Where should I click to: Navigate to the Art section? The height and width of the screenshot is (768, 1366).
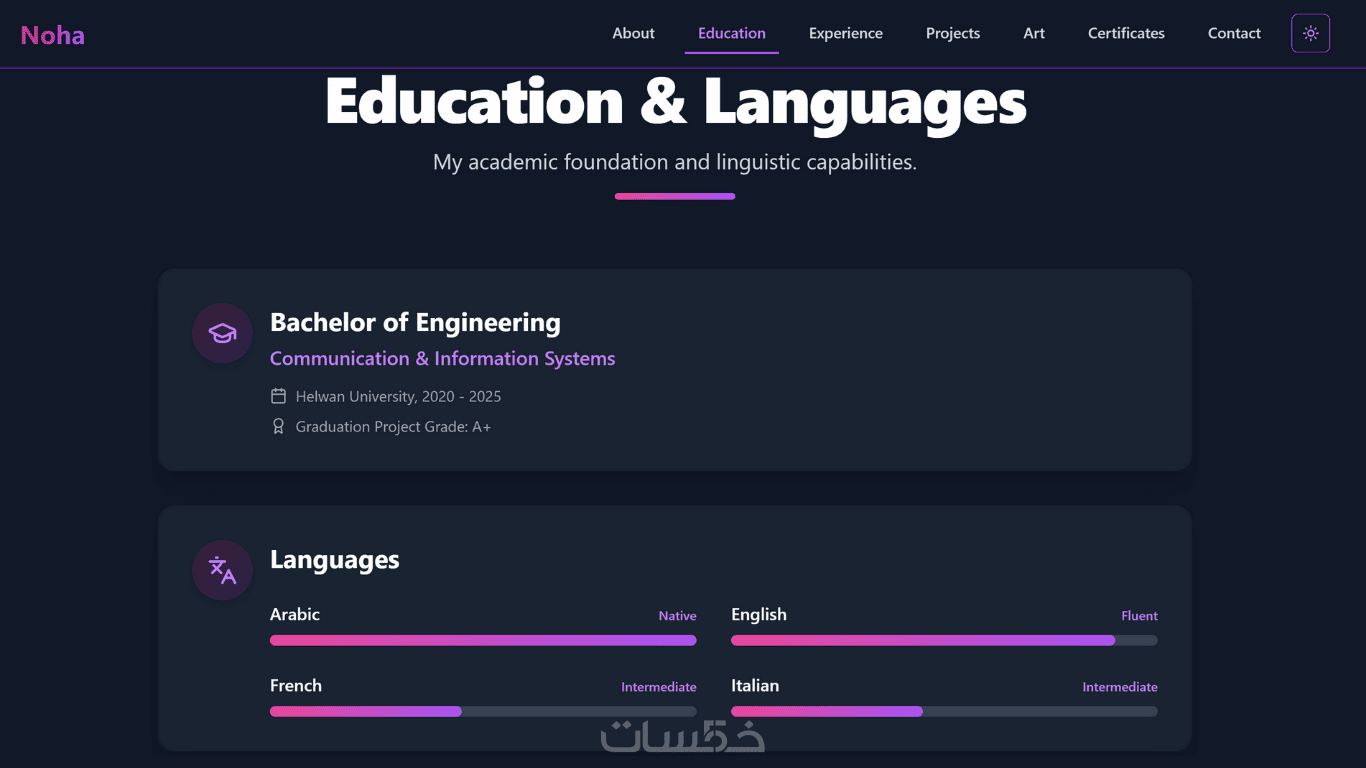coord(1034,33)
